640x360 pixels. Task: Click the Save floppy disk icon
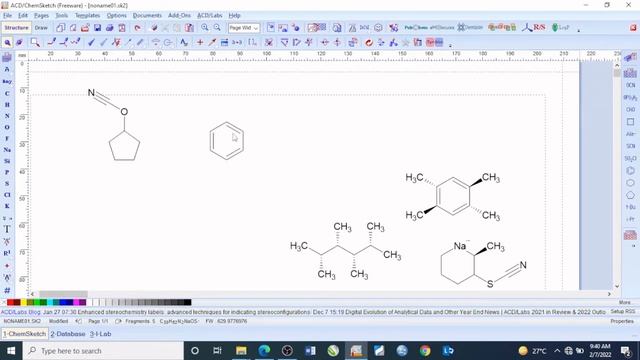(97, 28)
